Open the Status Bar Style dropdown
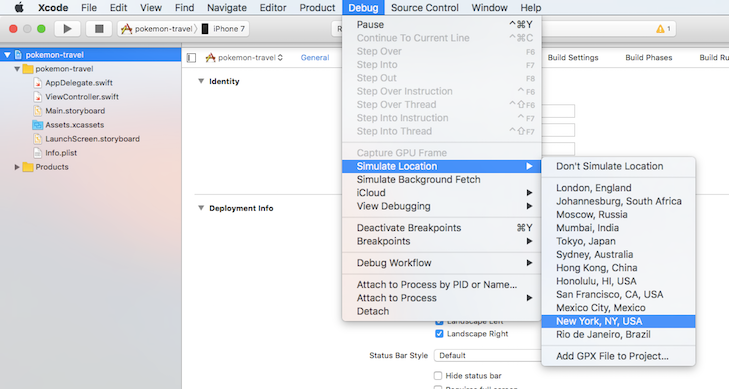The height and width of the screenshot is (389, 729). (487, 355)
